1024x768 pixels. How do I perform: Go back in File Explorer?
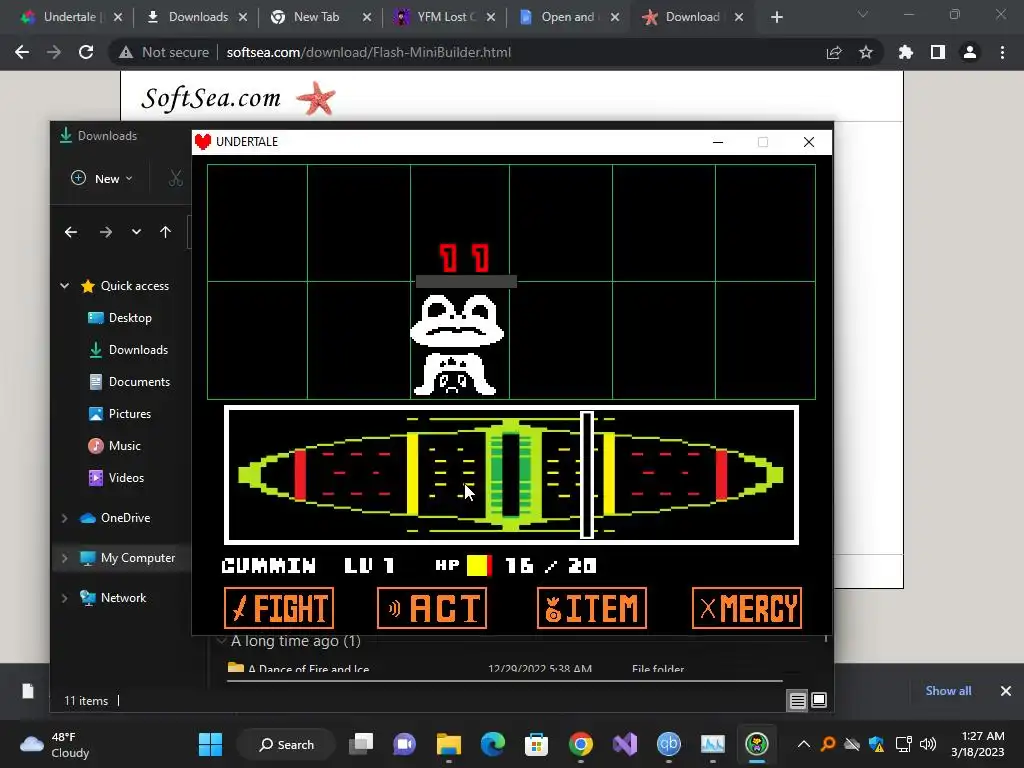pos(71,232)
